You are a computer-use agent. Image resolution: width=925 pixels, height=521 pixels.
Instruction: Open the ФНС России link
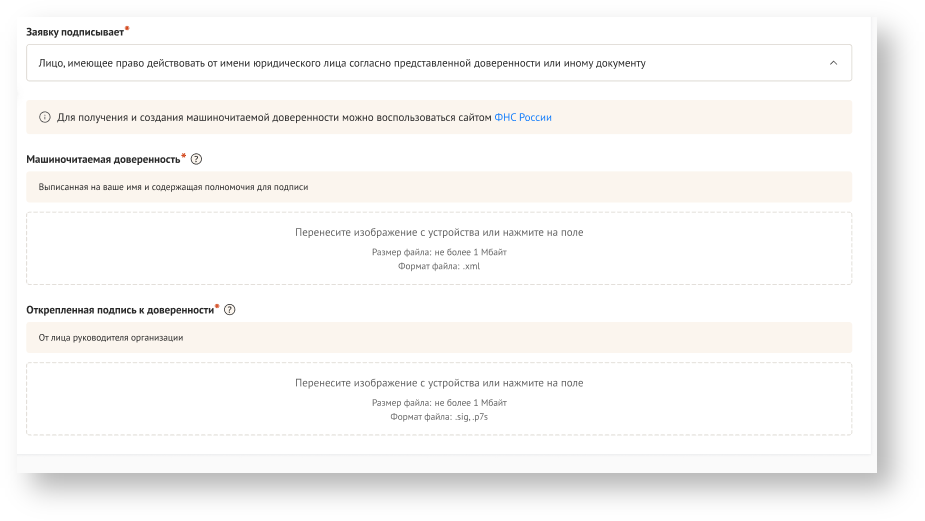click(x=523, y=118)
